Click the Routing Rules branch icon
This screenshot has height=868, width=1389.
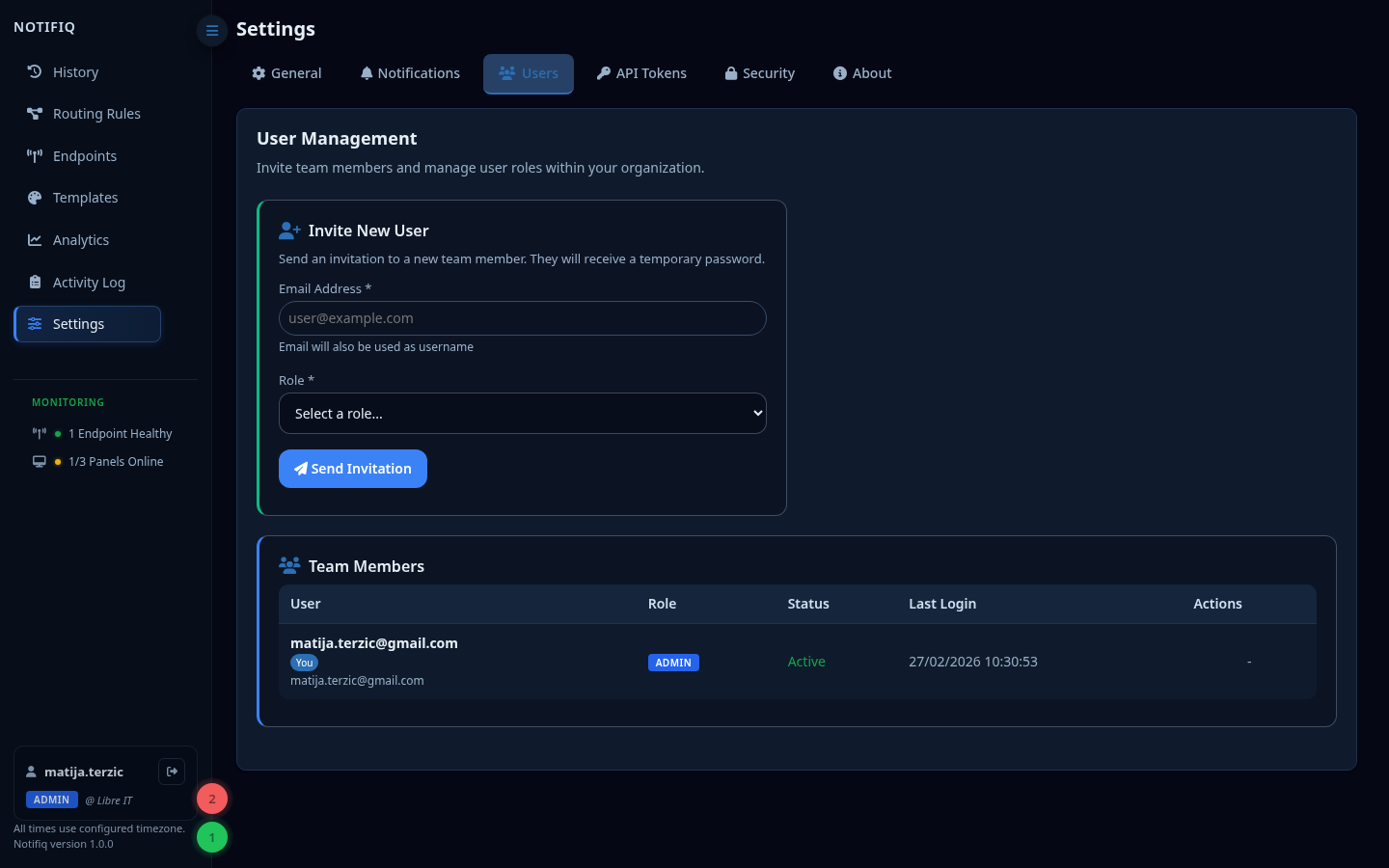click(35, 114)
